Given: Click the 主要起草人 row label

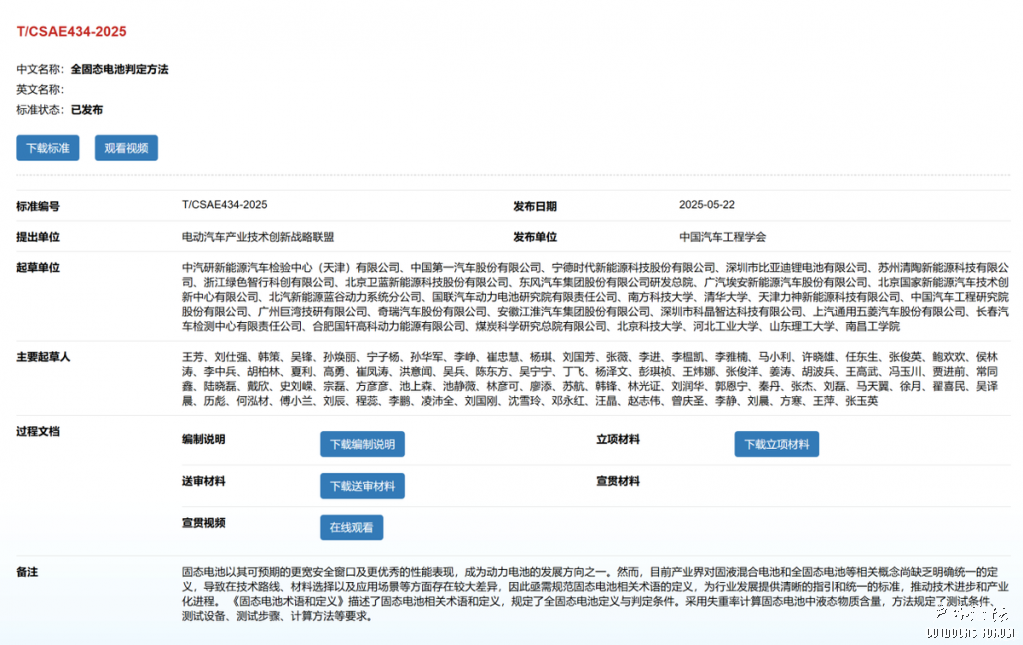Looking at the screenshot, I should point(43,357).
